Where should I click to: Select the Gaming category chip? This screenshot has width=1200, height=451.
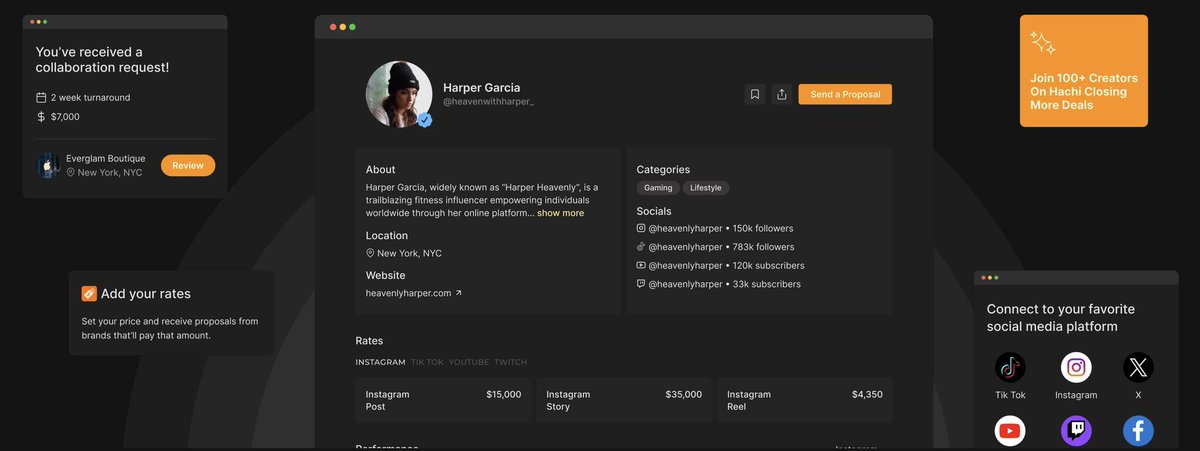click(658, 188)
